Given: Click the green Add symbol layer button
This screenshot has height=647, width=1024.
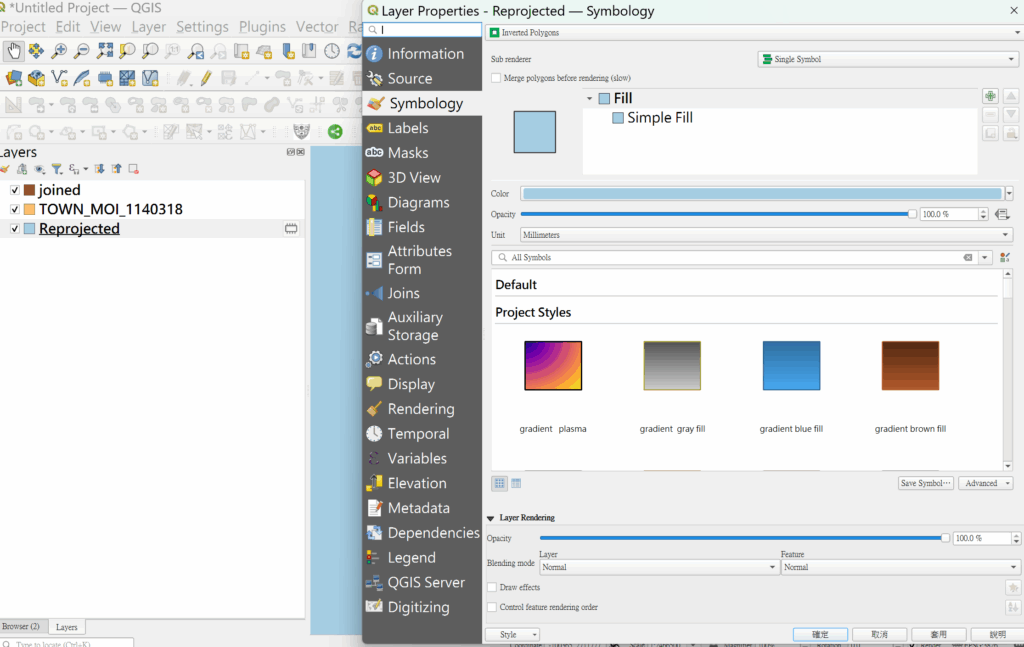Looking at the screenshot, I should point(991,96).
